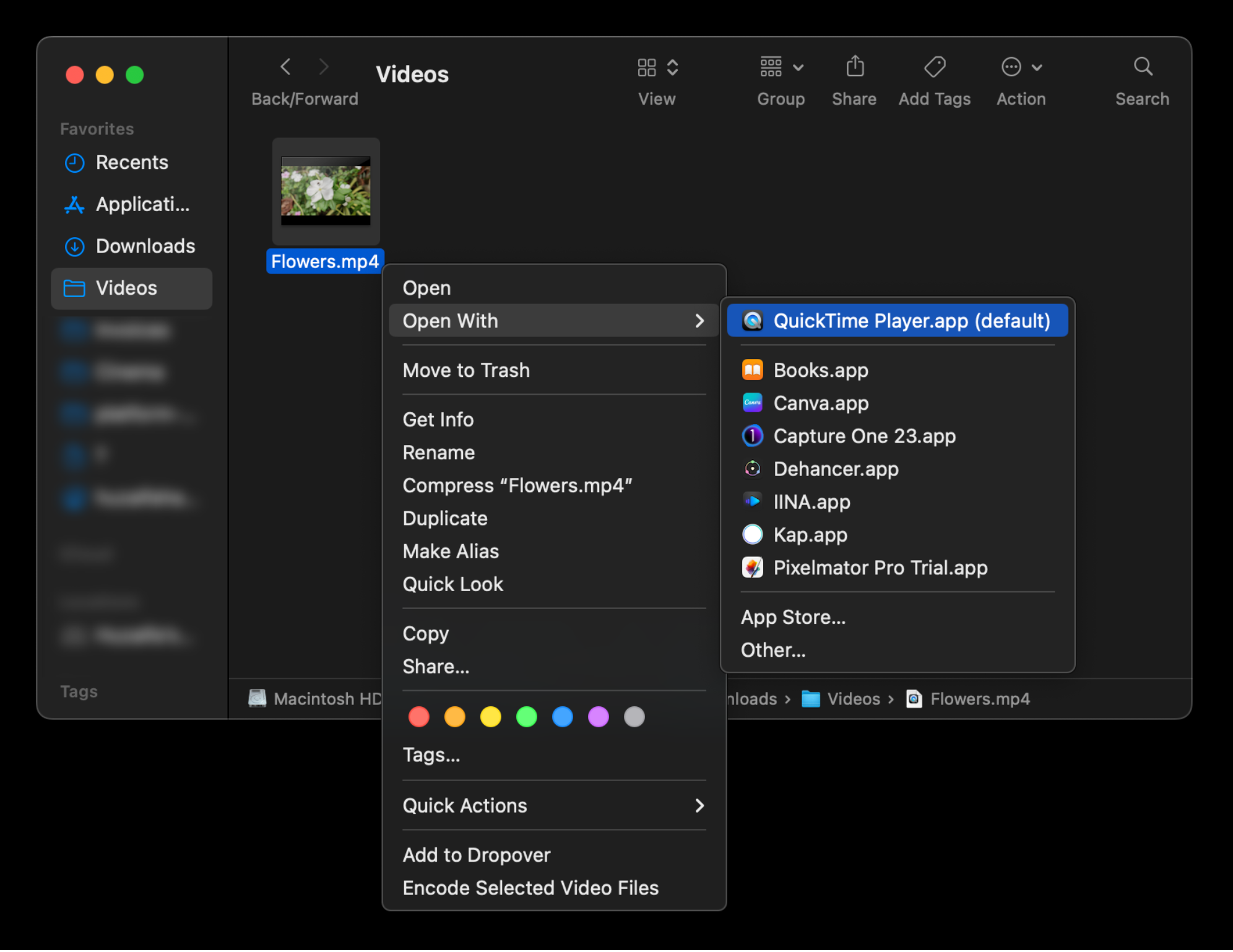Image resolution: width=1233 pixels, height=952 pixels.
Task: Click the Videos folder icon in sidebar
Action: pyautogui.click(x=75, y=288)
